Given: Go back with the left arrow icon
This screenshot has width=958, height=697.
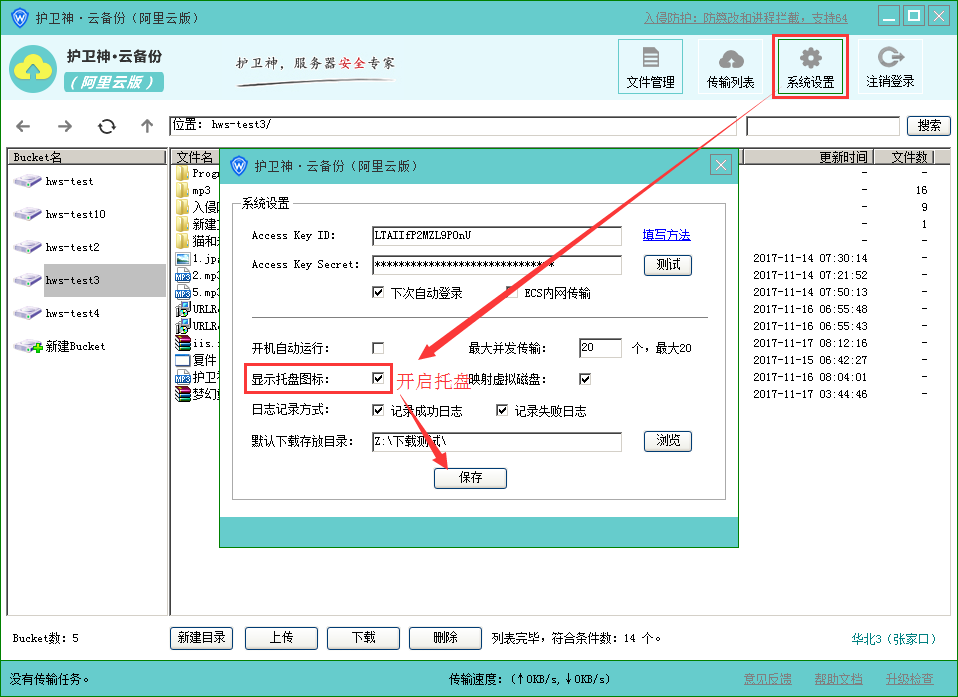Looking at the screenshot, I should pyautogui.click(x=23, y=126).
